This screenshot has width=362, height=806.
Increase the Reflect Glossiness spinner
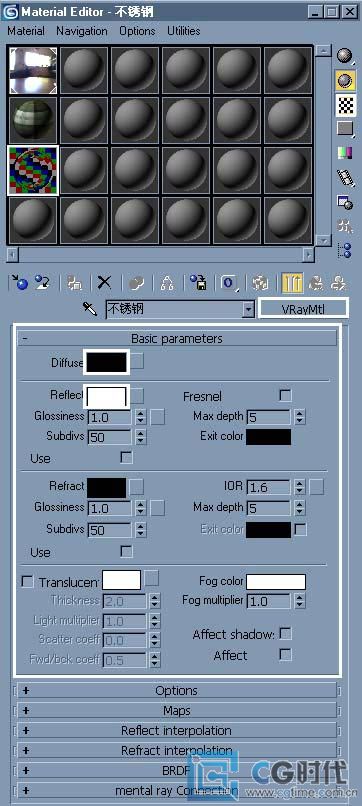(x=141, y=413)
